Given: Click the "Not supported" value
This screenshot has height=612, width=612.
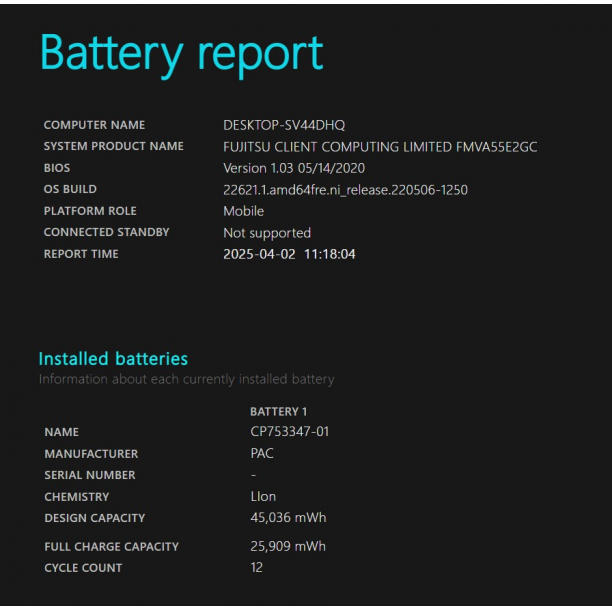Looking at the screenshot, I should [267, 233].
